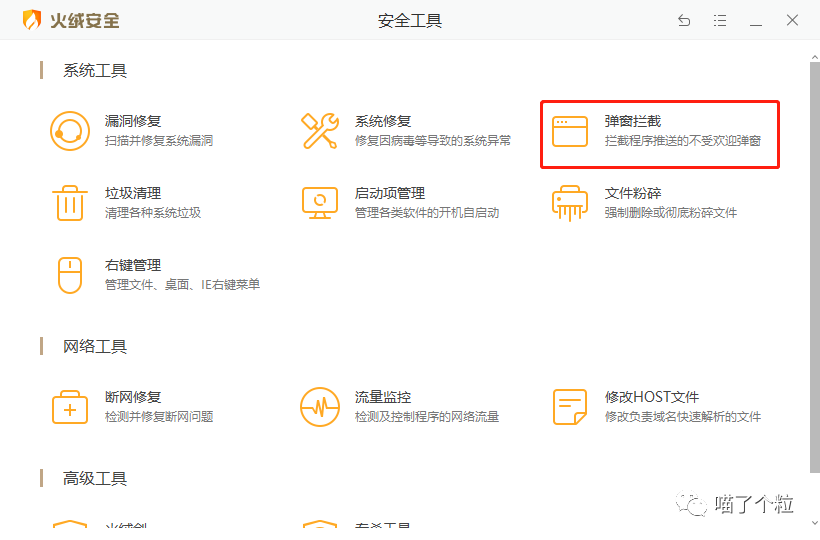Open the title bar menu list icon

(720, 20)
